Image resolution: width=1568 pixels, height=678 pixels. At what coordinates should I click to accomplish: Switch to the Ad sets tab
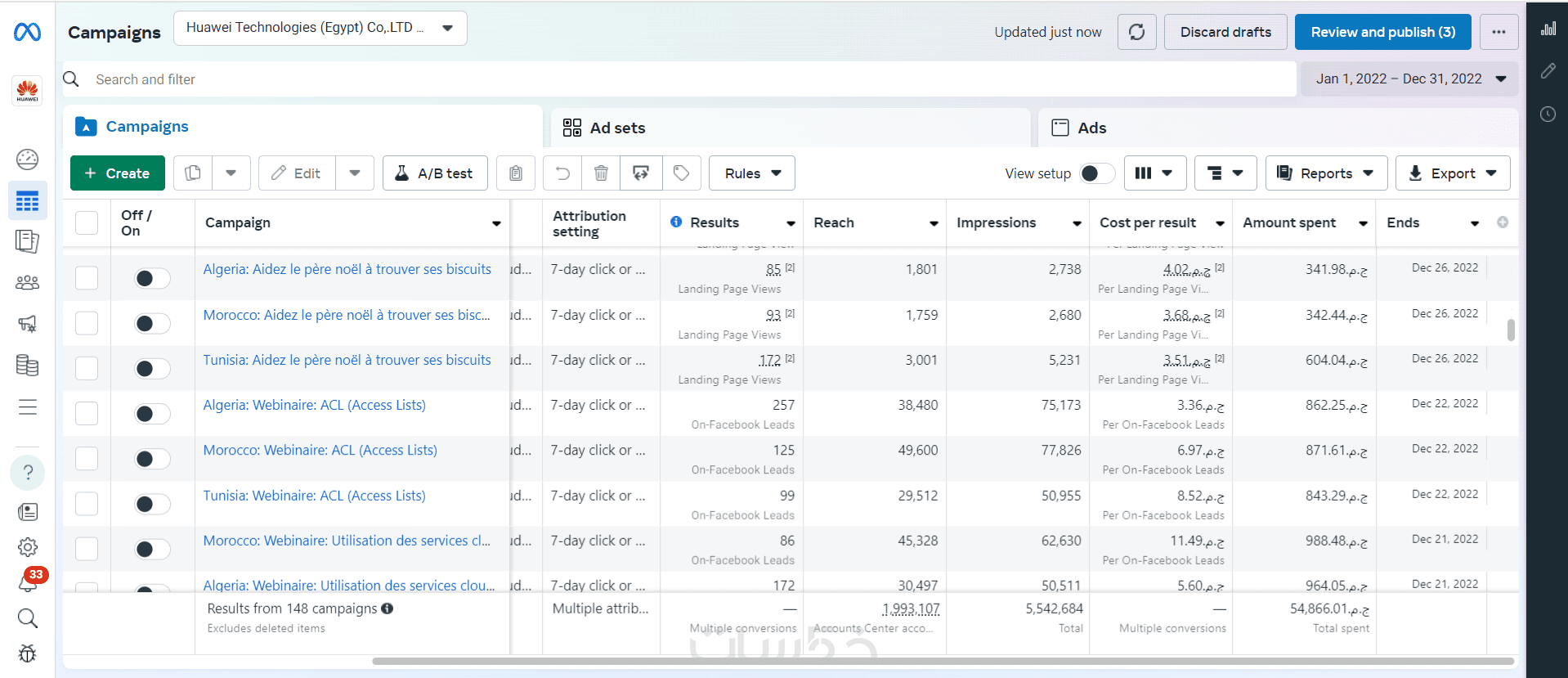coord(617,128)
